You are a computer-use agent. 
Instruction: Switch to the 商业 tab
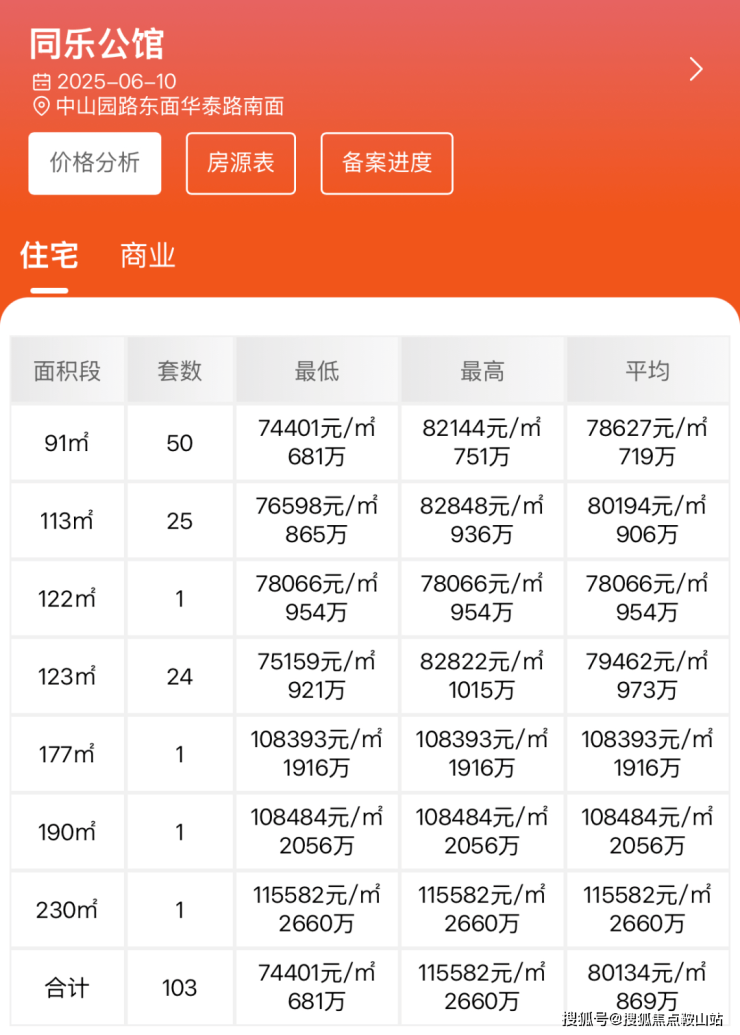point(148,256)
